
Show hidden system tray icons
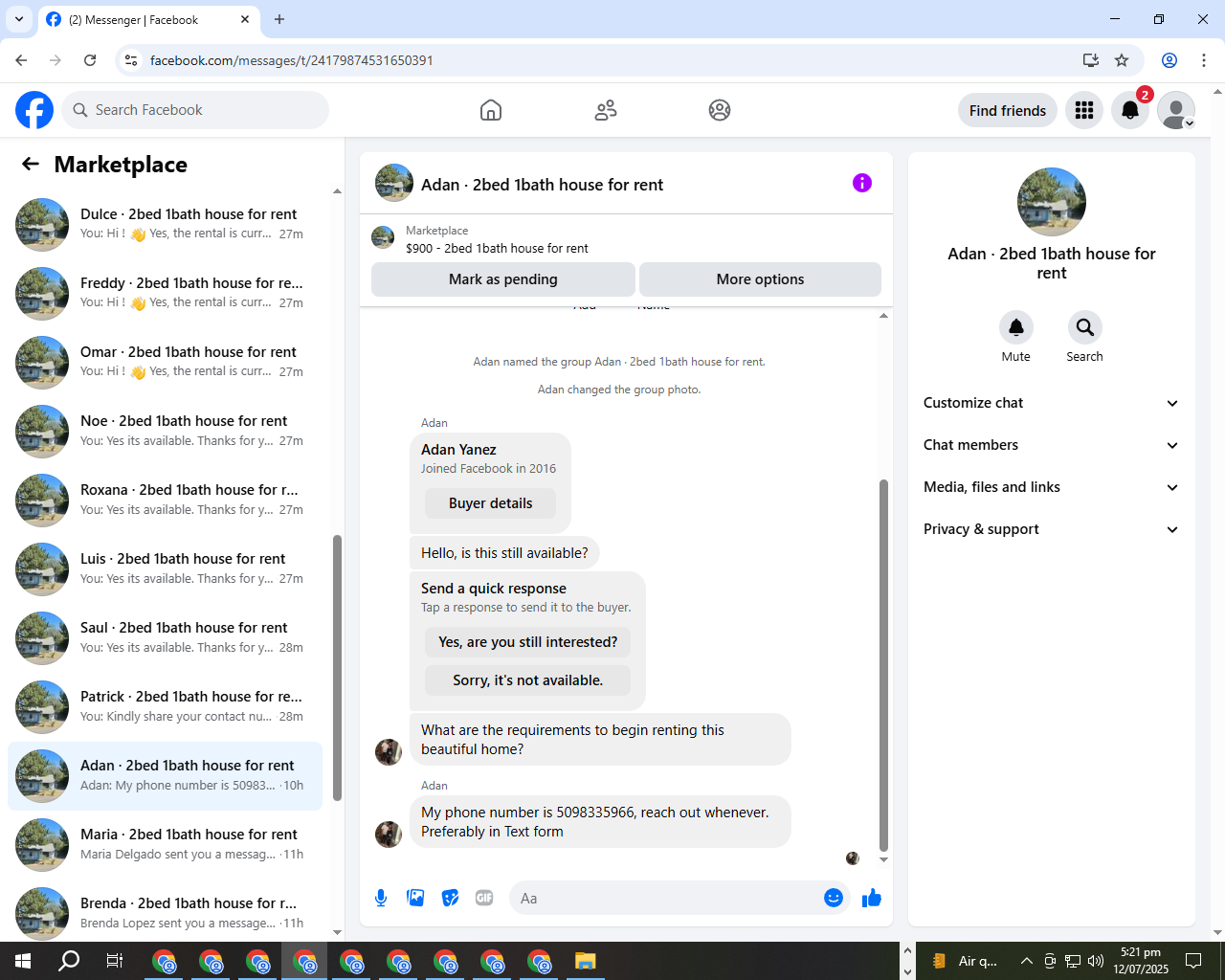1026,961
